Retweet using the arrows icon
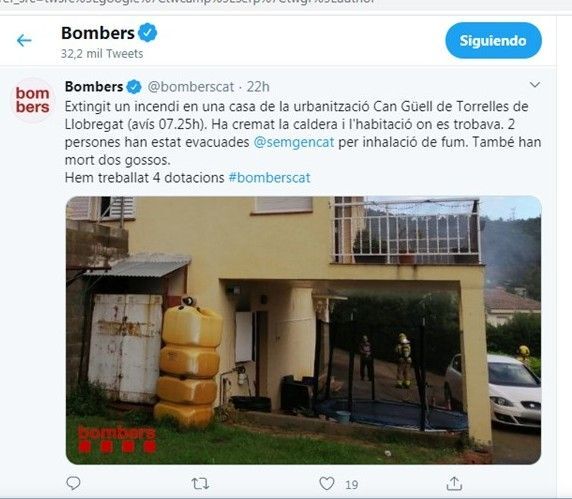This screenshot has width=572, height=499. point(200,484)
